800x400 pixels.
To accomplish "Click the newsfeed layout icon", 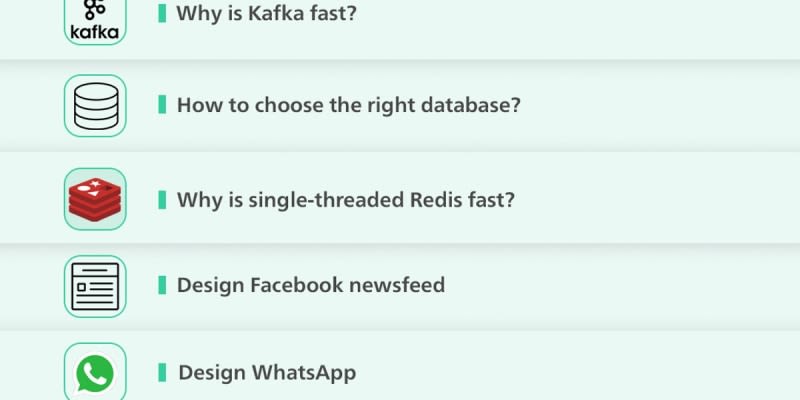I will (x=95, y=286).
